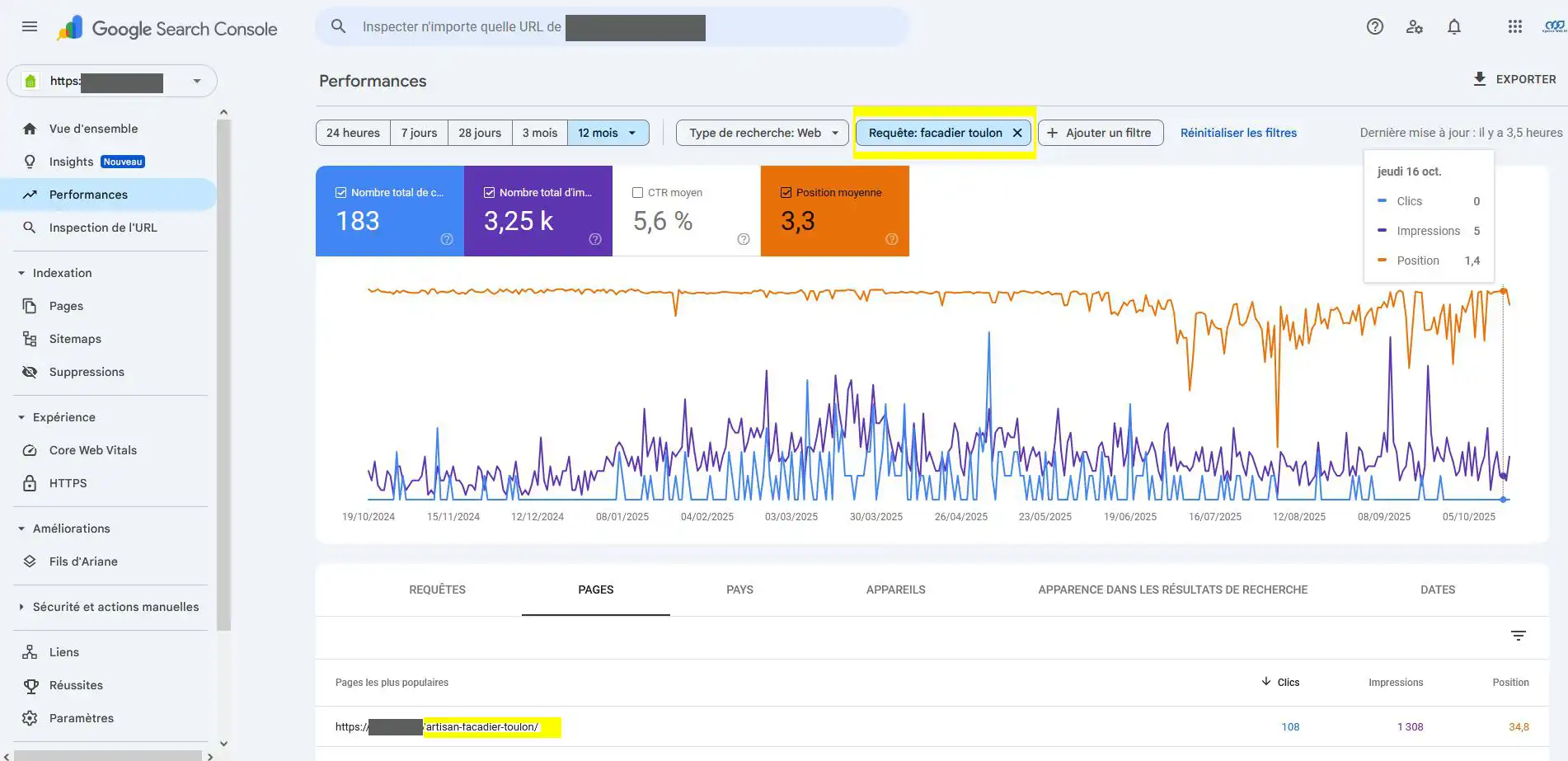This screenshot has width=1568, height=761.
Task: Open the 12 mois date range dropdown
Action: click(608, 133)
